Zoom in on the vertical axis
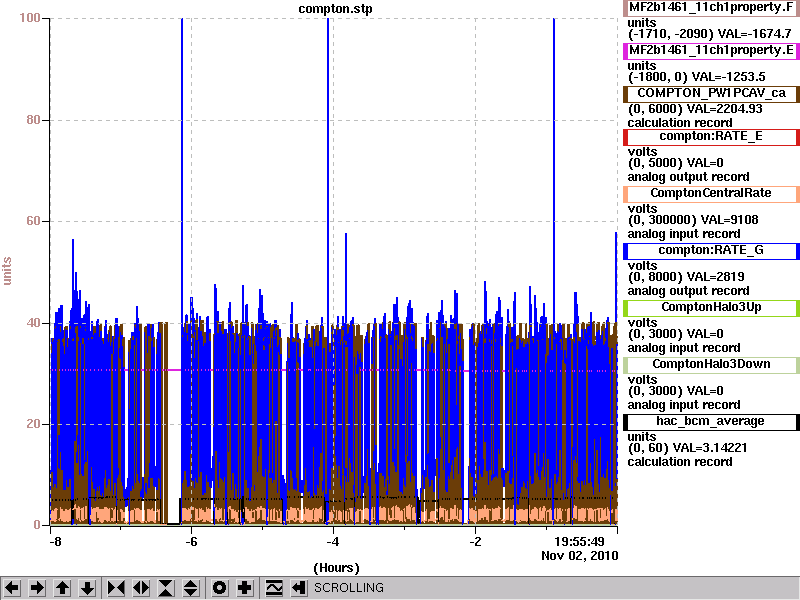 [x=166, y=588]
